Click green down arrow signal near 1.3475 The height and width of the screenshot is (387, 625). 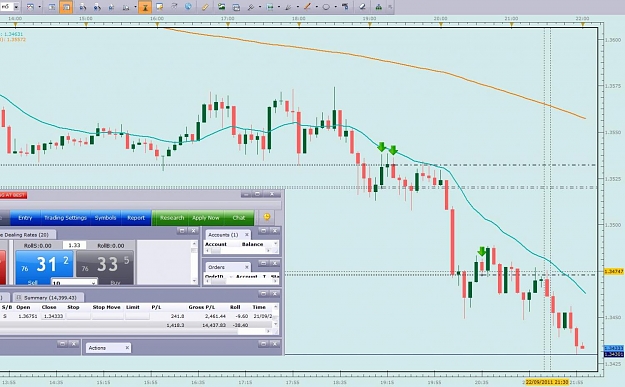coord(482,251)
